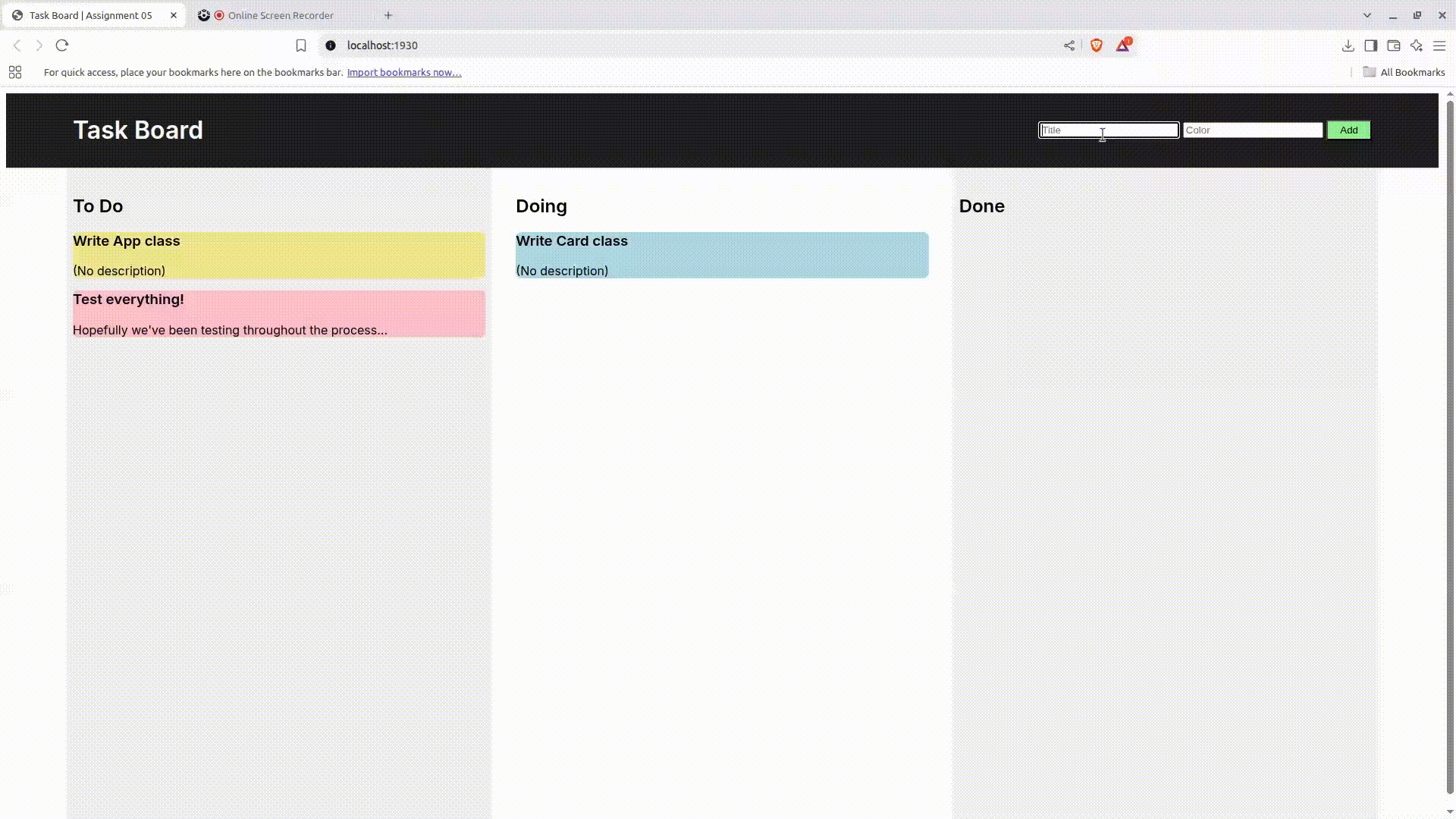
Task: Select the pink Test everything card
Action: pos(278,314)
